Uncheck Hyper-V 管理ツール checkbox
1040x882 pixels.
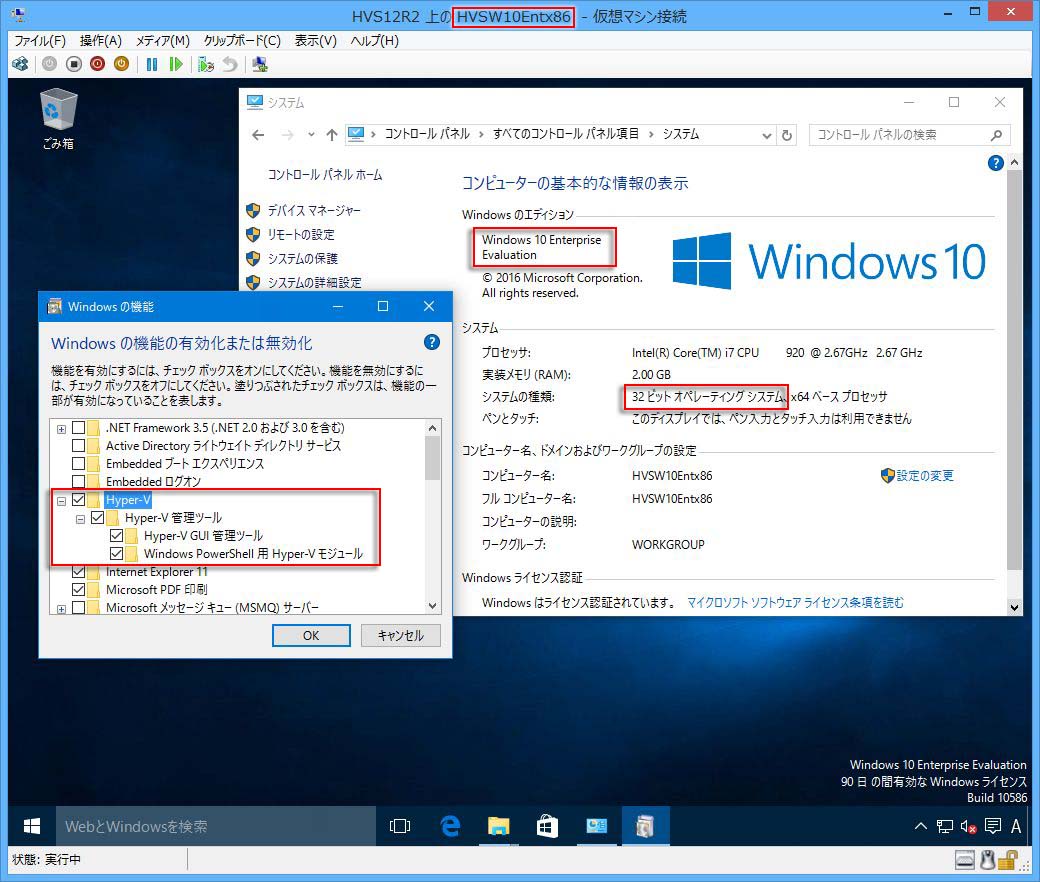98,518
